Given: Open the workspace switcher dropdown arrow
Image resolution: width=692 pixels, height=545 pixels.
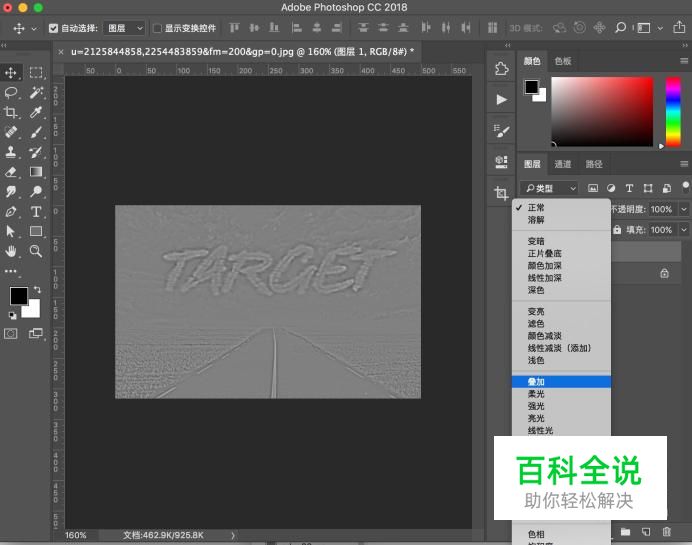Looking at the screenshot, I should pos(660,28).
